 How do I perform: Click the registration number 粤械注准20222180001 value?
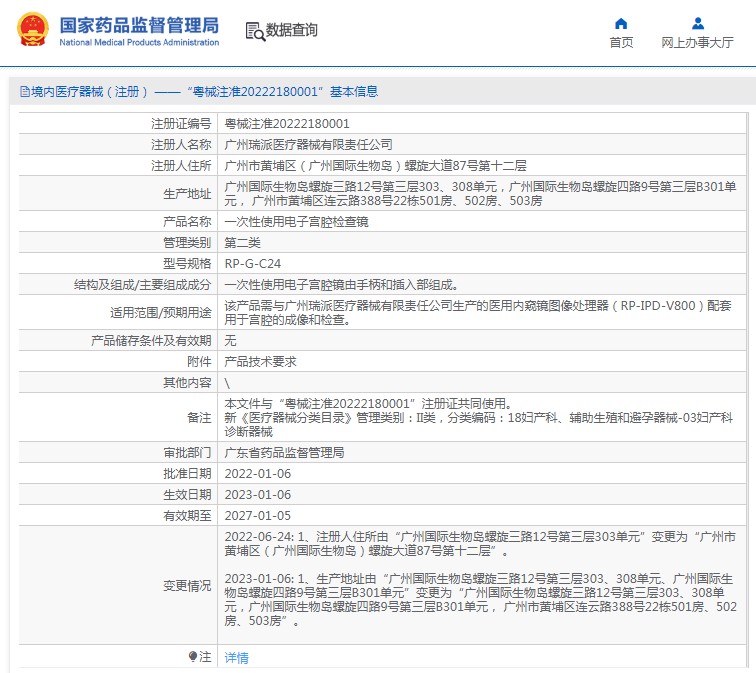point(287,124)
